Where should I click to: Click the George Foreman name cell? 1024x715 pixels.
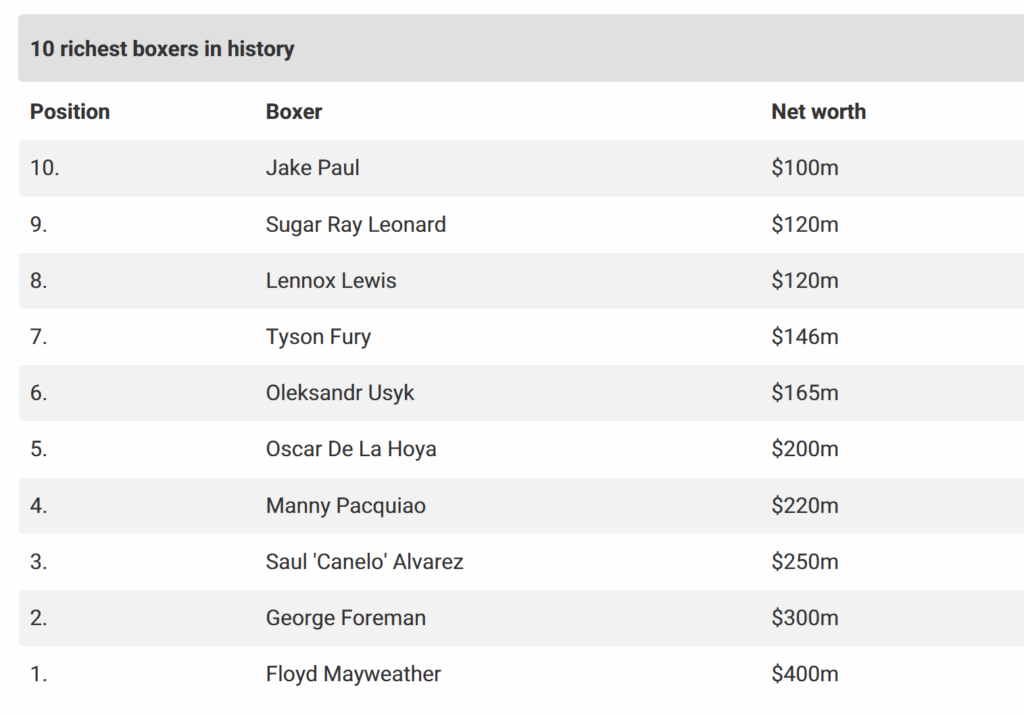tap(345, 618)
